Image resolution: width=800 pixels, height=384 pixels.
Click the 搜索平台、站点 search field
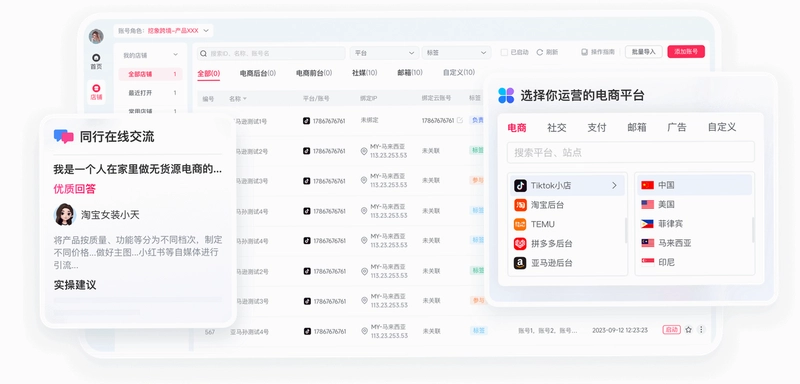click(x=631, y=152)
